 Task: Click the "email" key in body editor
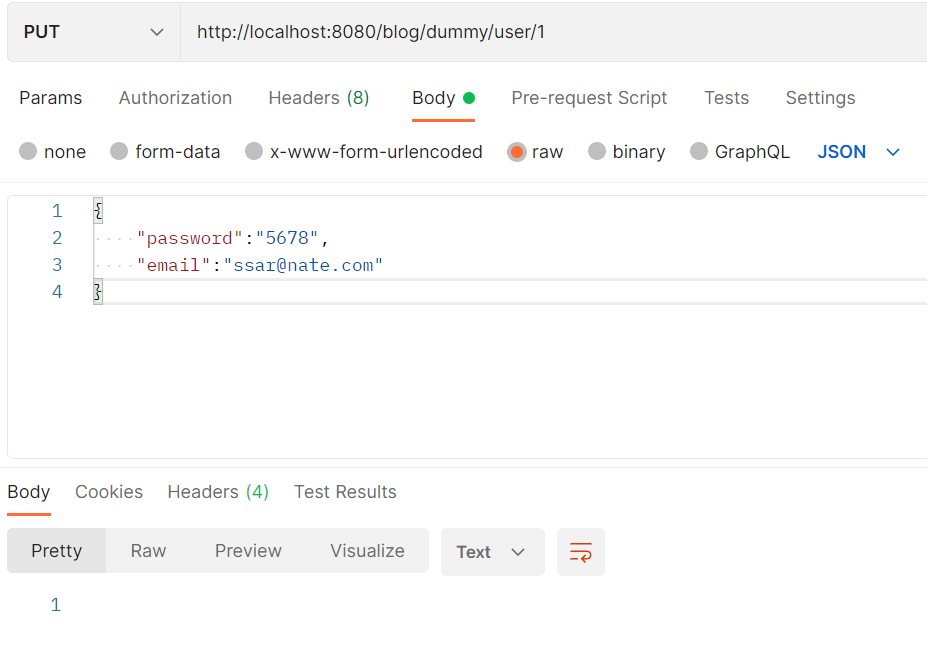173,265
